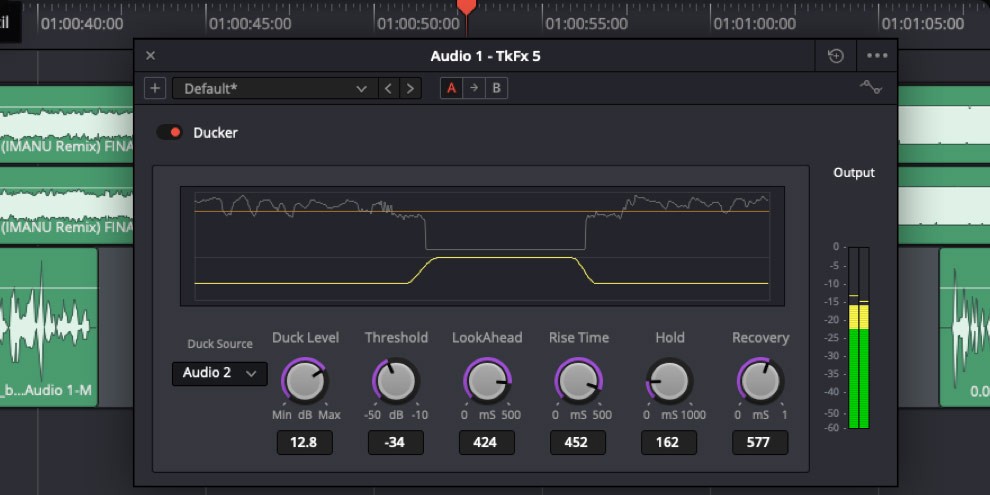
Task: Toggle the Ducker enable switch
Action: [x=170, y=132]
